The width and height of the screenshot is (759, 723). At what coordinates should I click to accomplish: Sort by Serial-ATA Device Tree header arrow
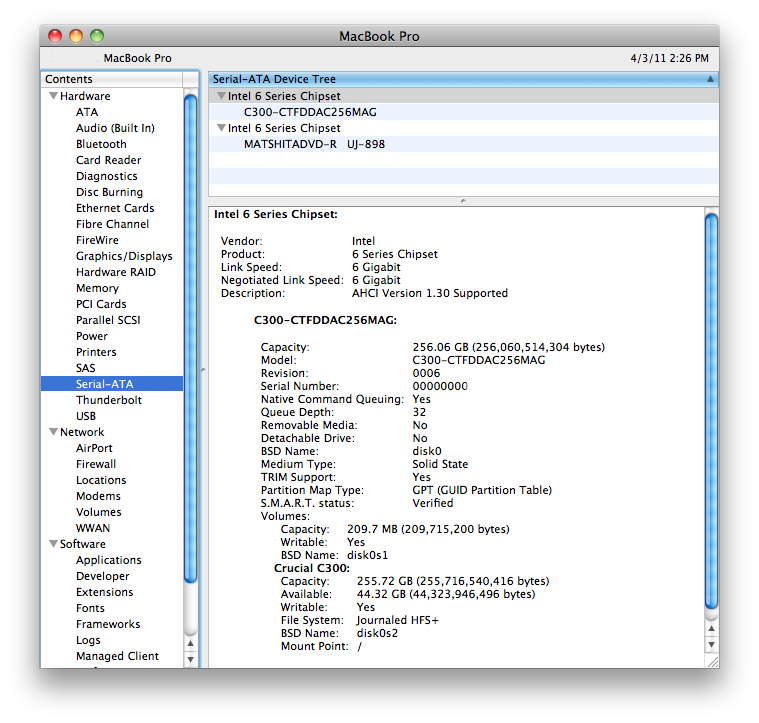[x=710, y=79]
